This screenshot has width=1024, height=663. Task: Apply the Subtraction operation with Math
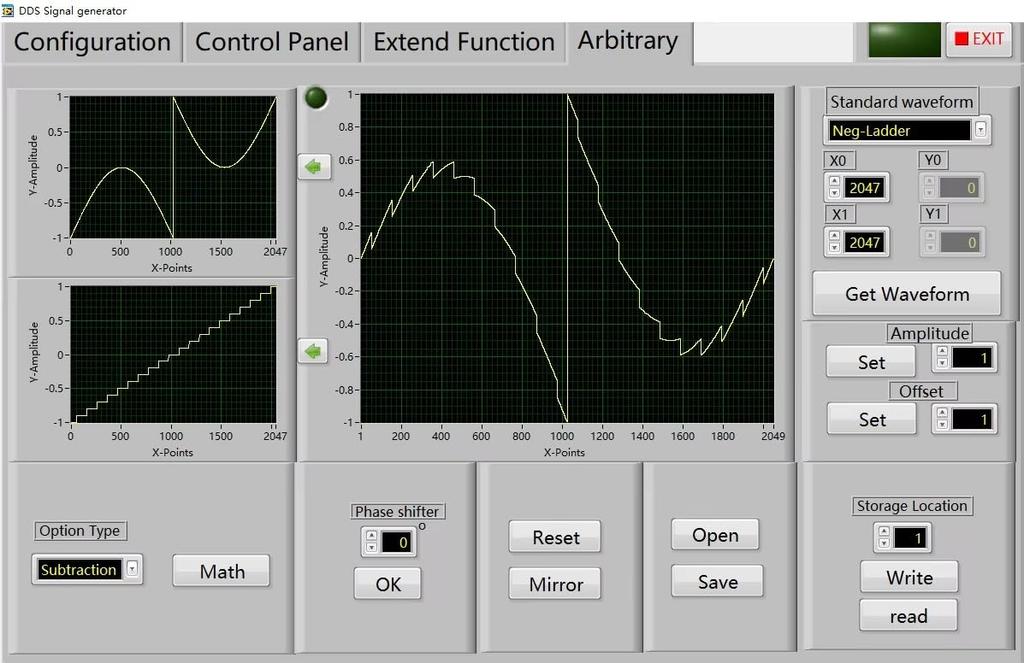[220, 571]
